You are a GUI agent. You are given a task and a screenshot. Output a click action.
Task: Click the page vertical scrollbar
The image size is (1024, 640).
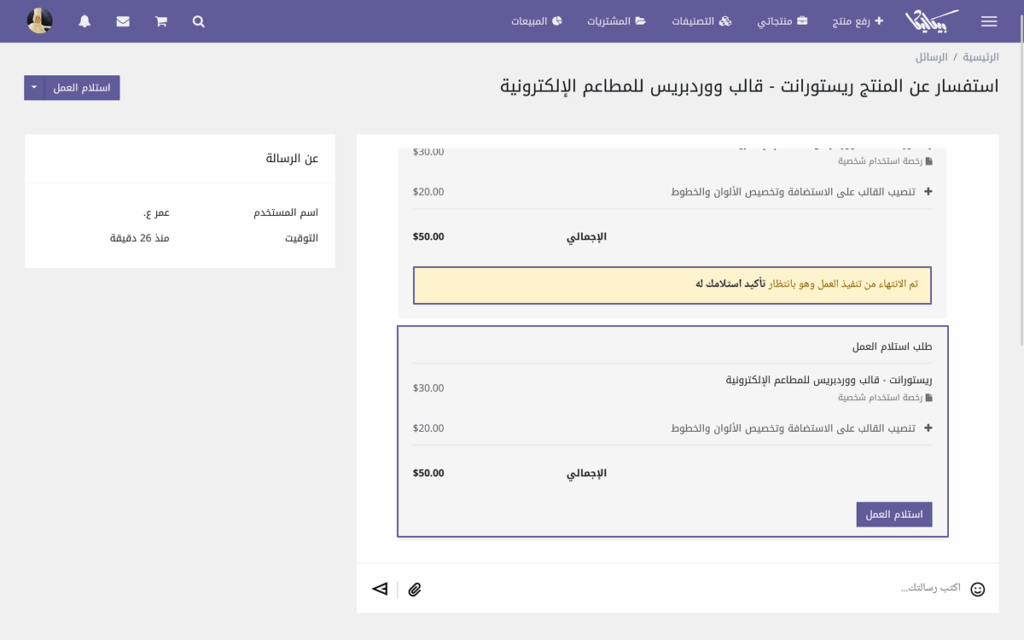(1021, 178)
